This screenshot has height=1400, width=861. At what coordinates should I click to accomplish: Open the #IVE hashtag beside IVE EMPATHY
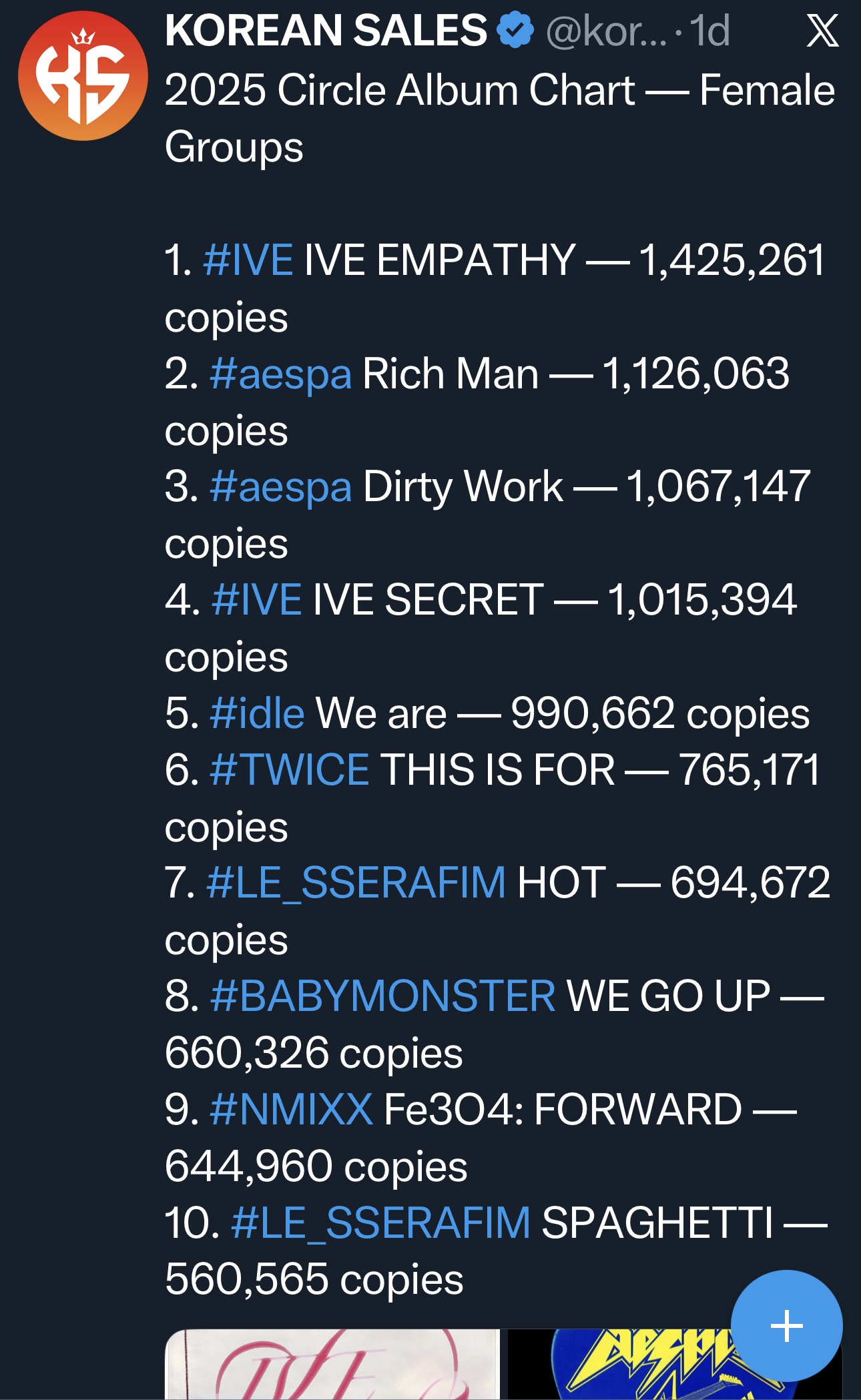(248, 260)
